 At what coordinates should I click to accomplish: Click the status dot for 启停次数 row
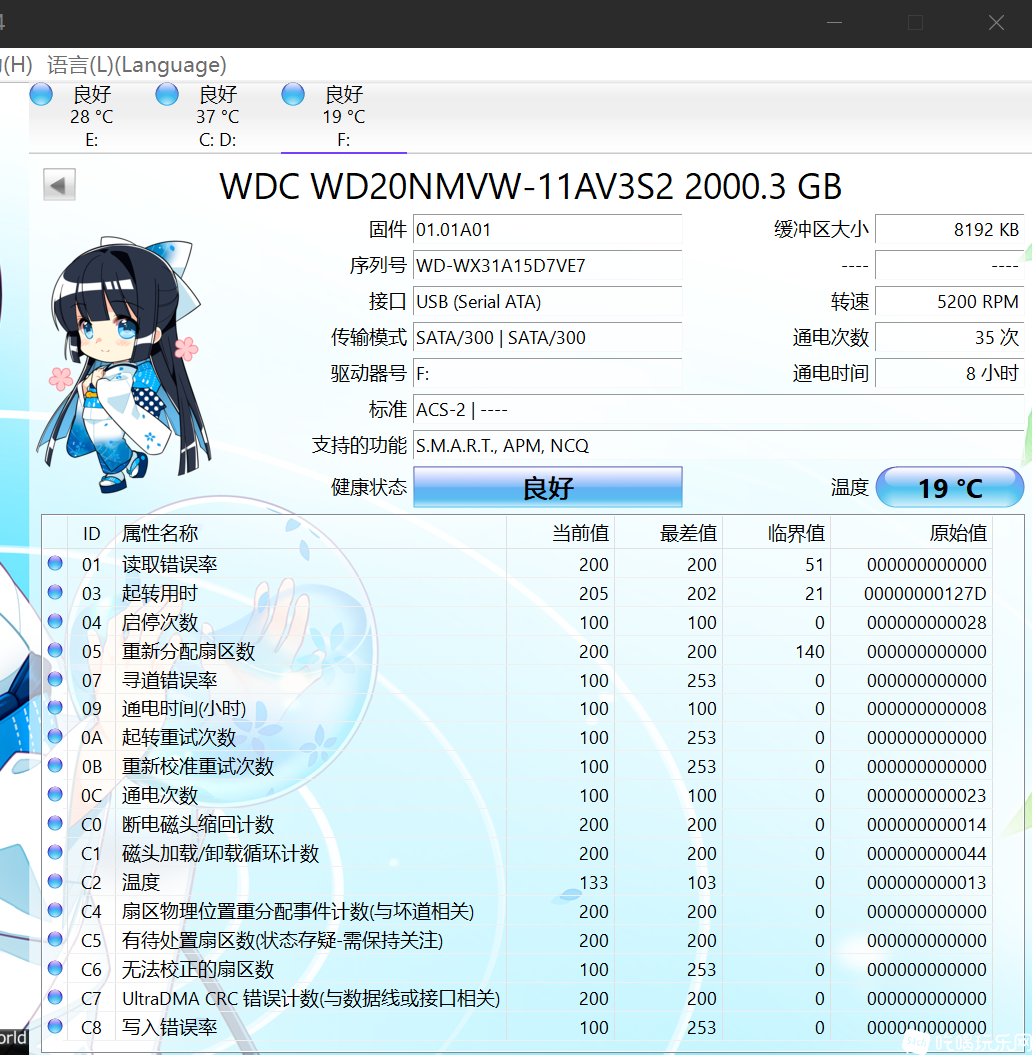pyautogui.click(x=55, y=621)
